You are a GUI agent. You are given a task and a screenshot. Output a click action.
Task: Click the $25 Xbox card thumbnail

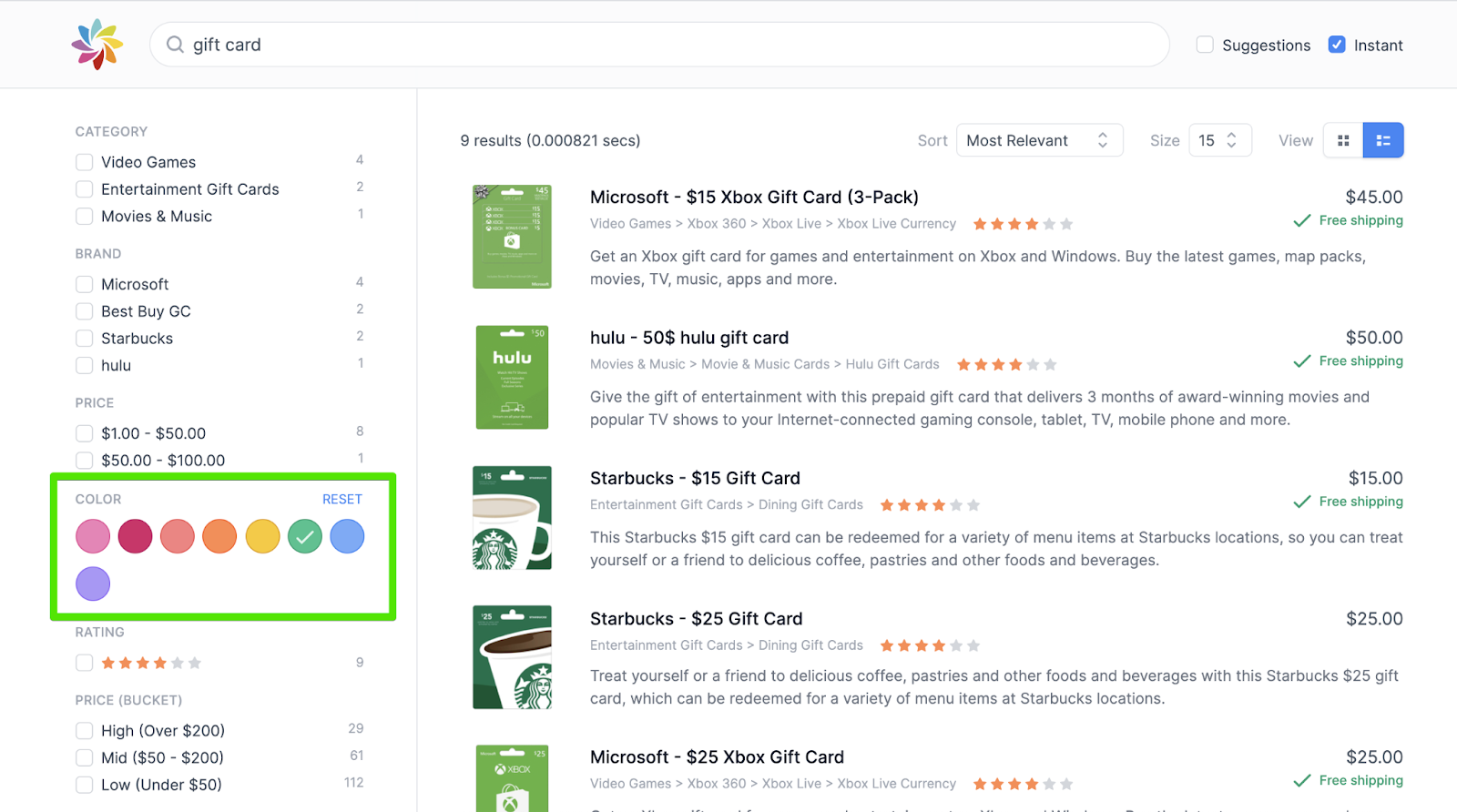(x=512, y=779)
